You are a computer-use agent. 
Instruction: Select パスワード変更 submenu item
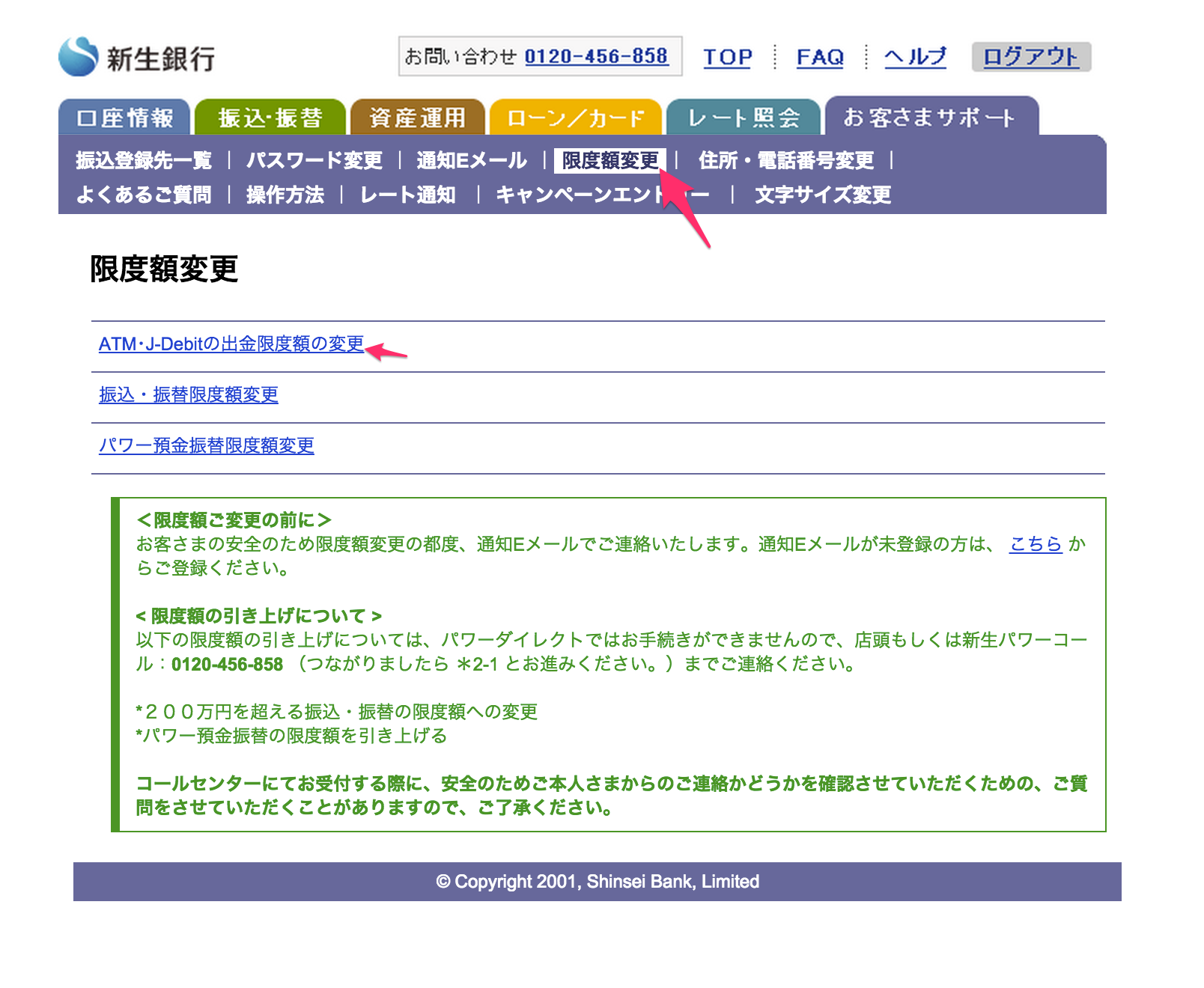point(314,160)
